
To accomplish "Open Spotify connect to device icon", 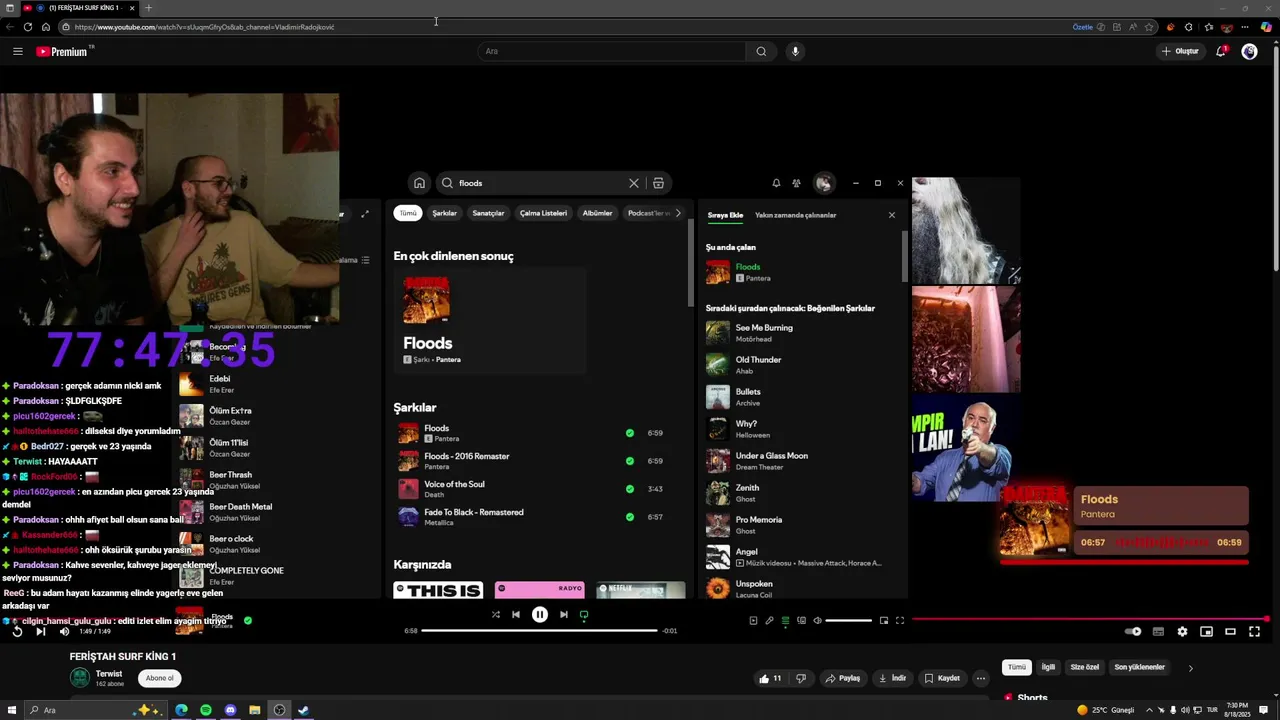I will pyautogui.click(x=801, y=620).
